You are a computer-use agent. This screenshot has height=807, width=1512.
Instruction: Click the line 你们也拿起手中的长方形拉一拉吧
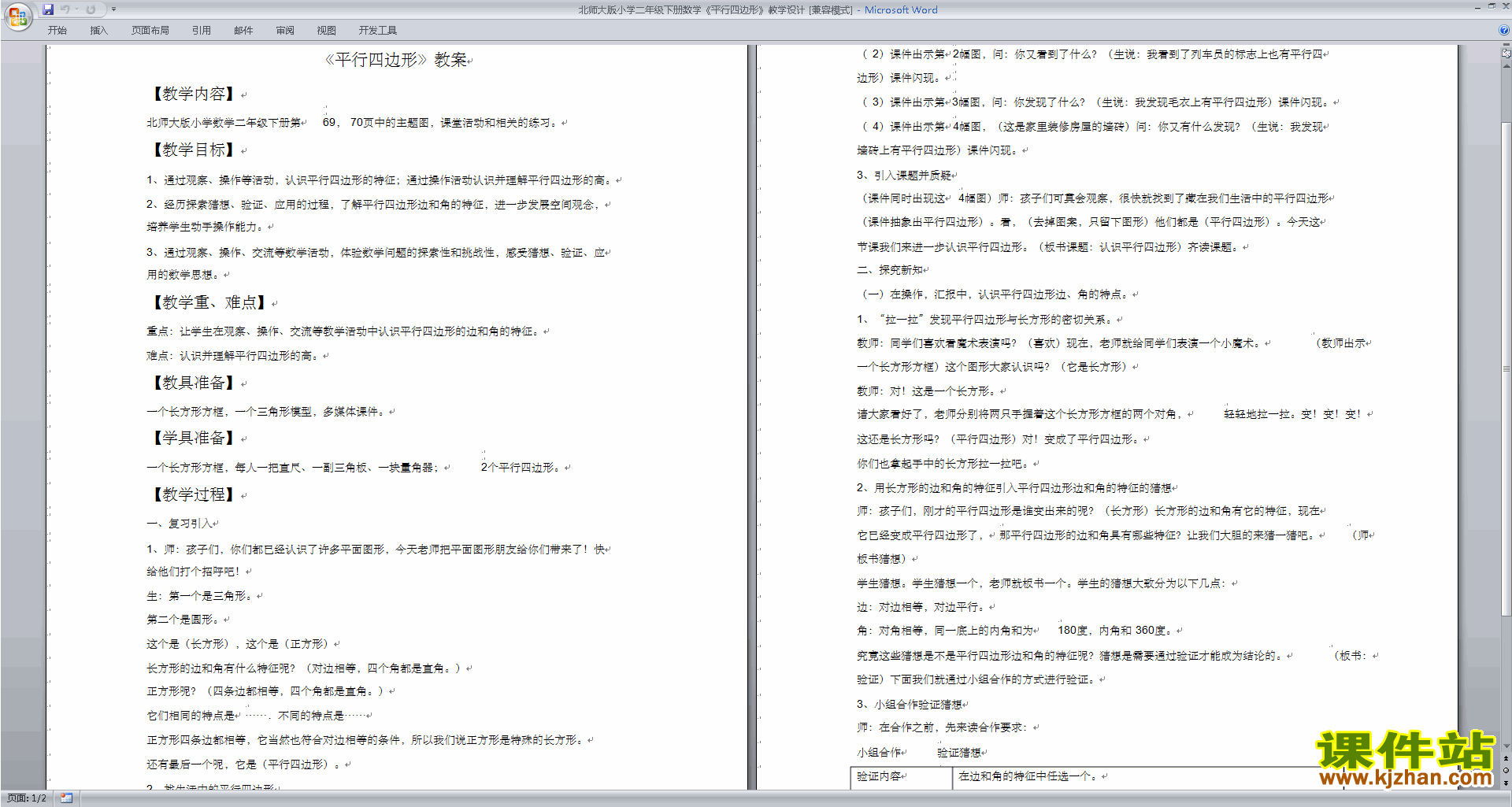tap(943, 464)
